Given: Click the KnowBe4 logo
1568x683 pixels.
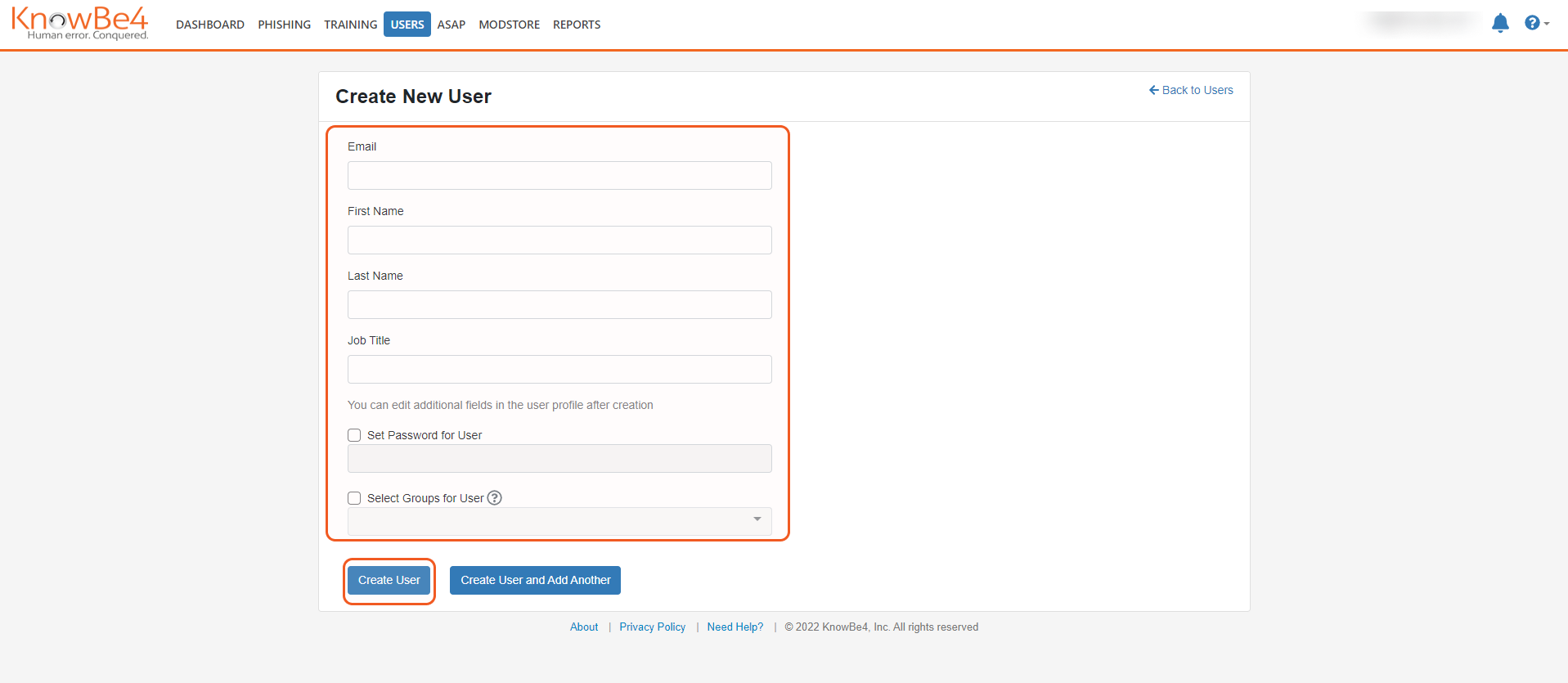Looking at the screenshot, I should [x=80, y=23].
